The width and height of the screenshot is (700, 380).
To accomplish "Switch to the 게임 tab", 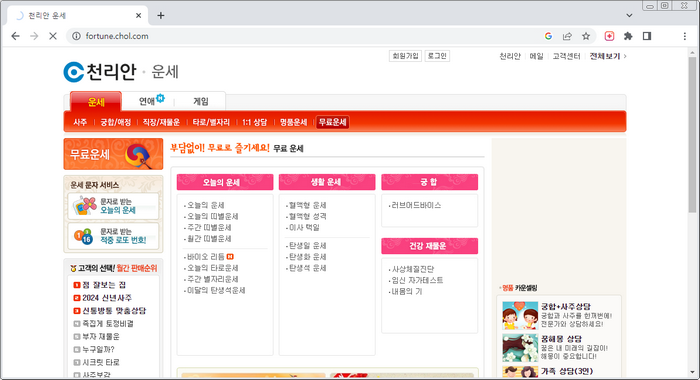I will pyautogui.click(x=201, y=101).
